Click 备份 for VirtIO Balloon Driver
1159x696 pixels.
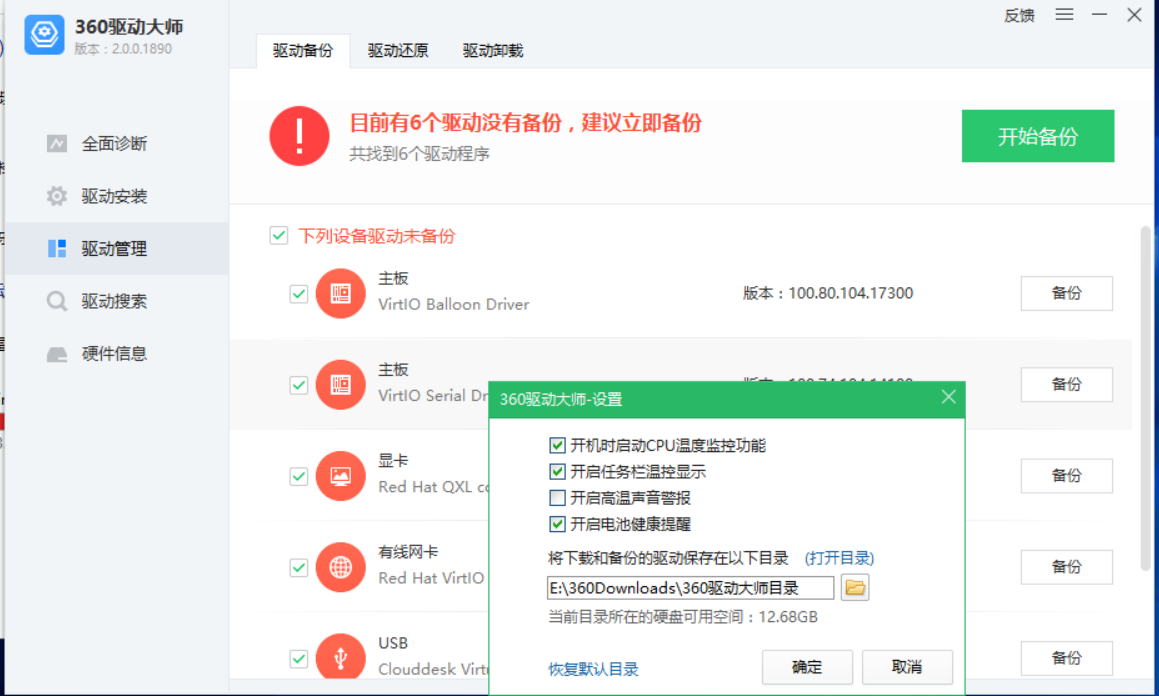pyautogui.click(x=1067, y=293)
